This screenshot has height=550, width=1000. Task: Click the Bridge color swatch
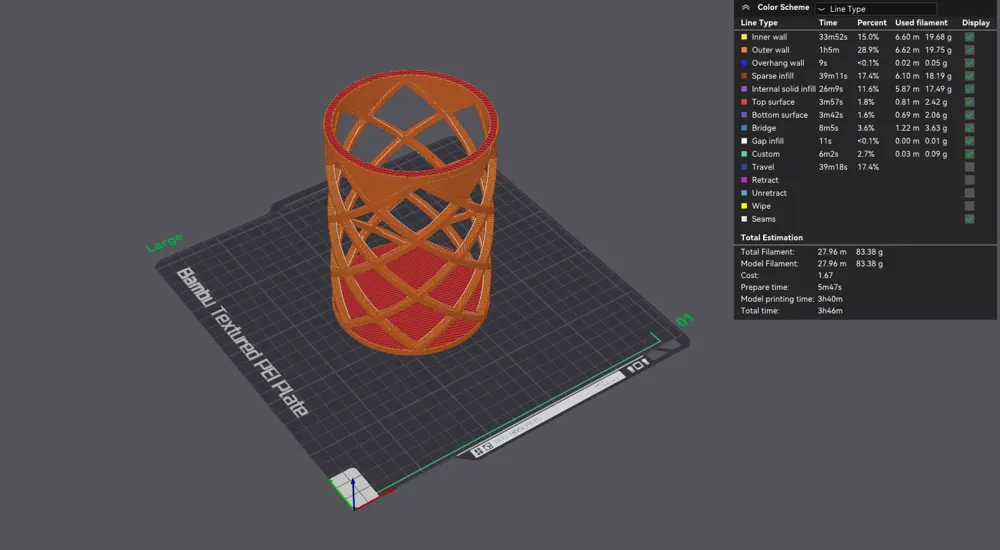744,128
